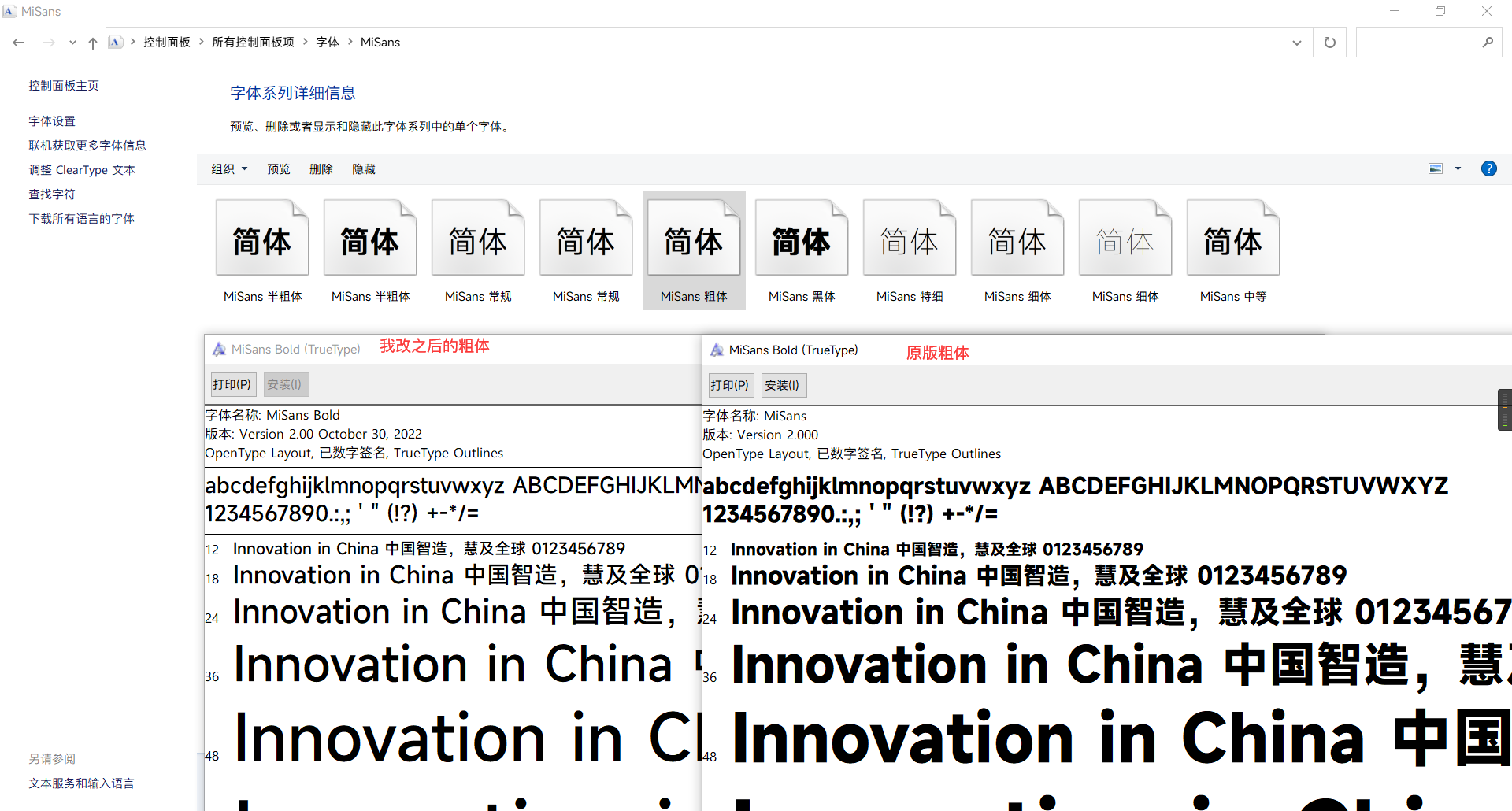Open 字体设置 in the sidebar
This screenshot has width=1512, height=811.
[52, 121]
